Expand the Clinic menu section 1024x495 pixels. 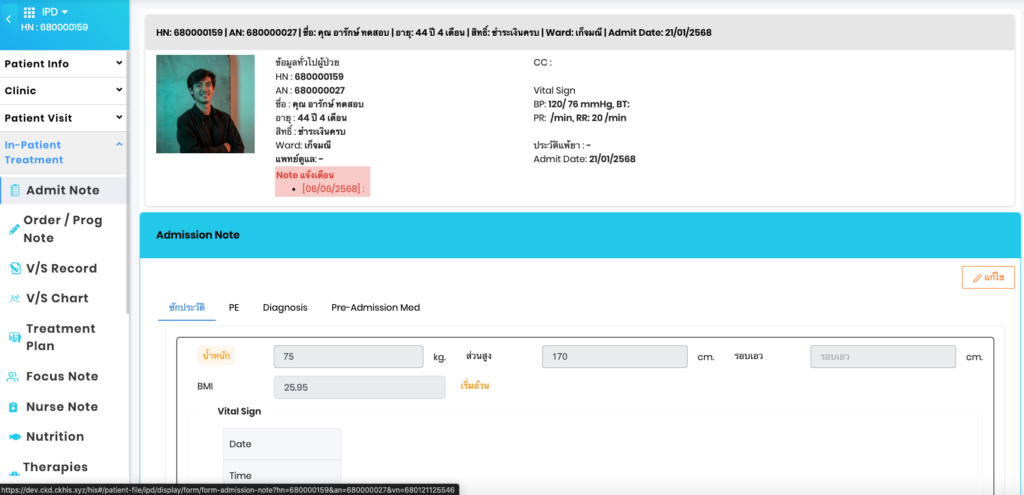pyautogui.click(x=64, y=91)
